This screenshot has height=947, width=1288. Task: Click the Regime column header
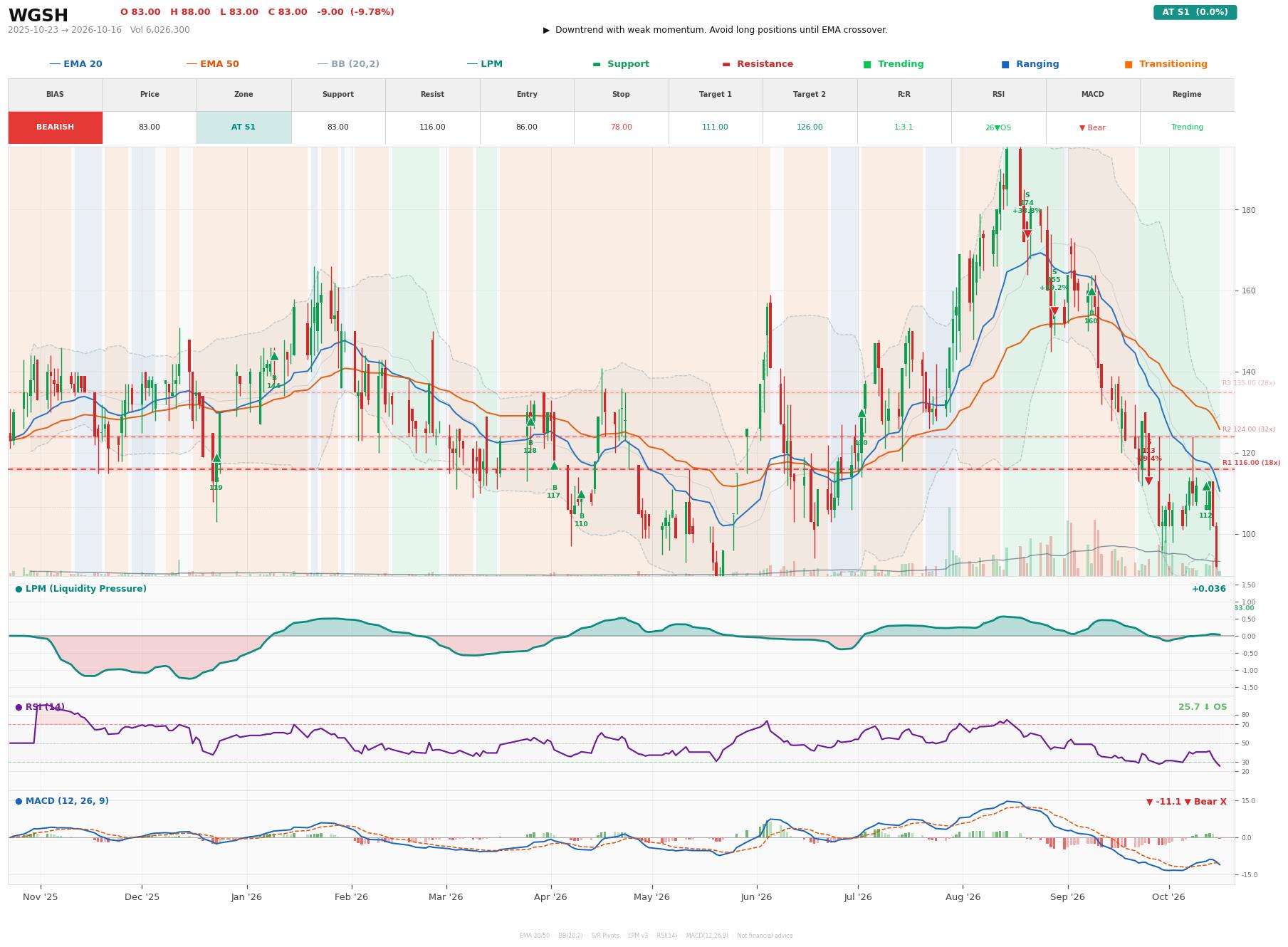point(1187,95)
